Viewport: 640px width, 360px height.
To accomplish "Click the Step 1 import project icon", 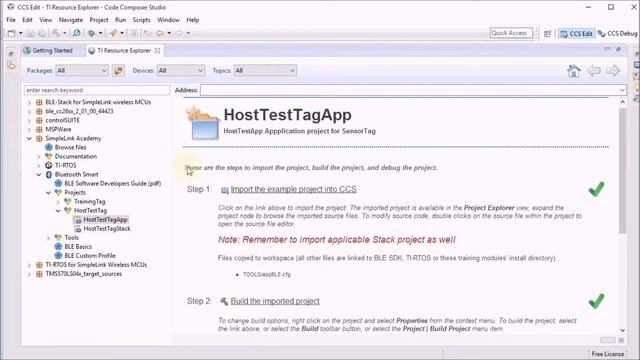I will [x=224, y=190].
